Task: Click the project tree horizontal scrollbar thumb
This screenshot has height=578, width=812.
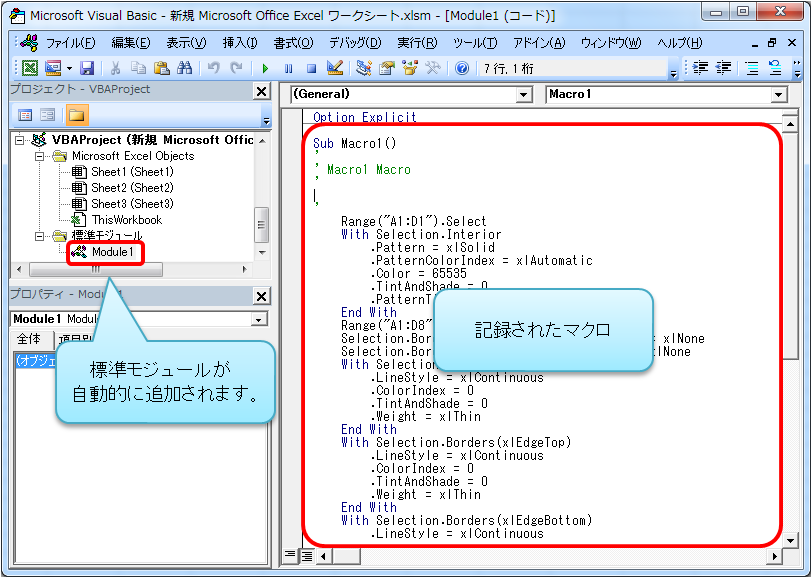Action: (96, 269)
